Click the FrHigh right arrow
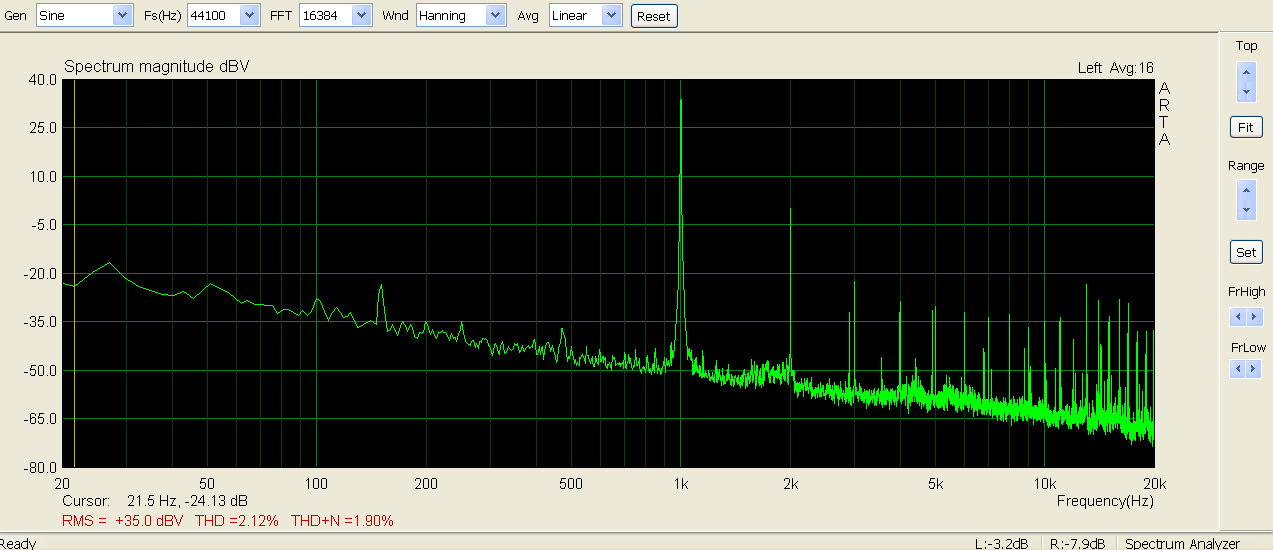This screenshot has height=550, width=1273. click(x=1254, y=317)
